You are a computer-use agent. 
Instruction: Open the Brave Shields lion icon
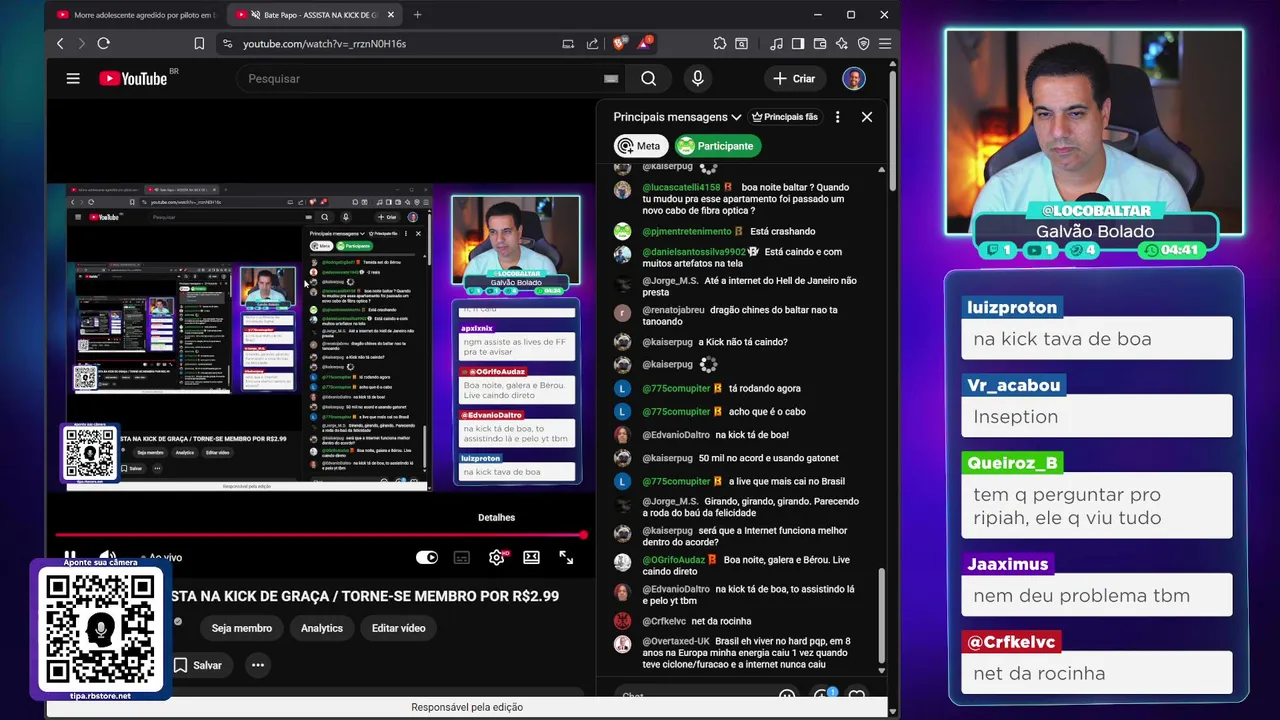(618, 44)
